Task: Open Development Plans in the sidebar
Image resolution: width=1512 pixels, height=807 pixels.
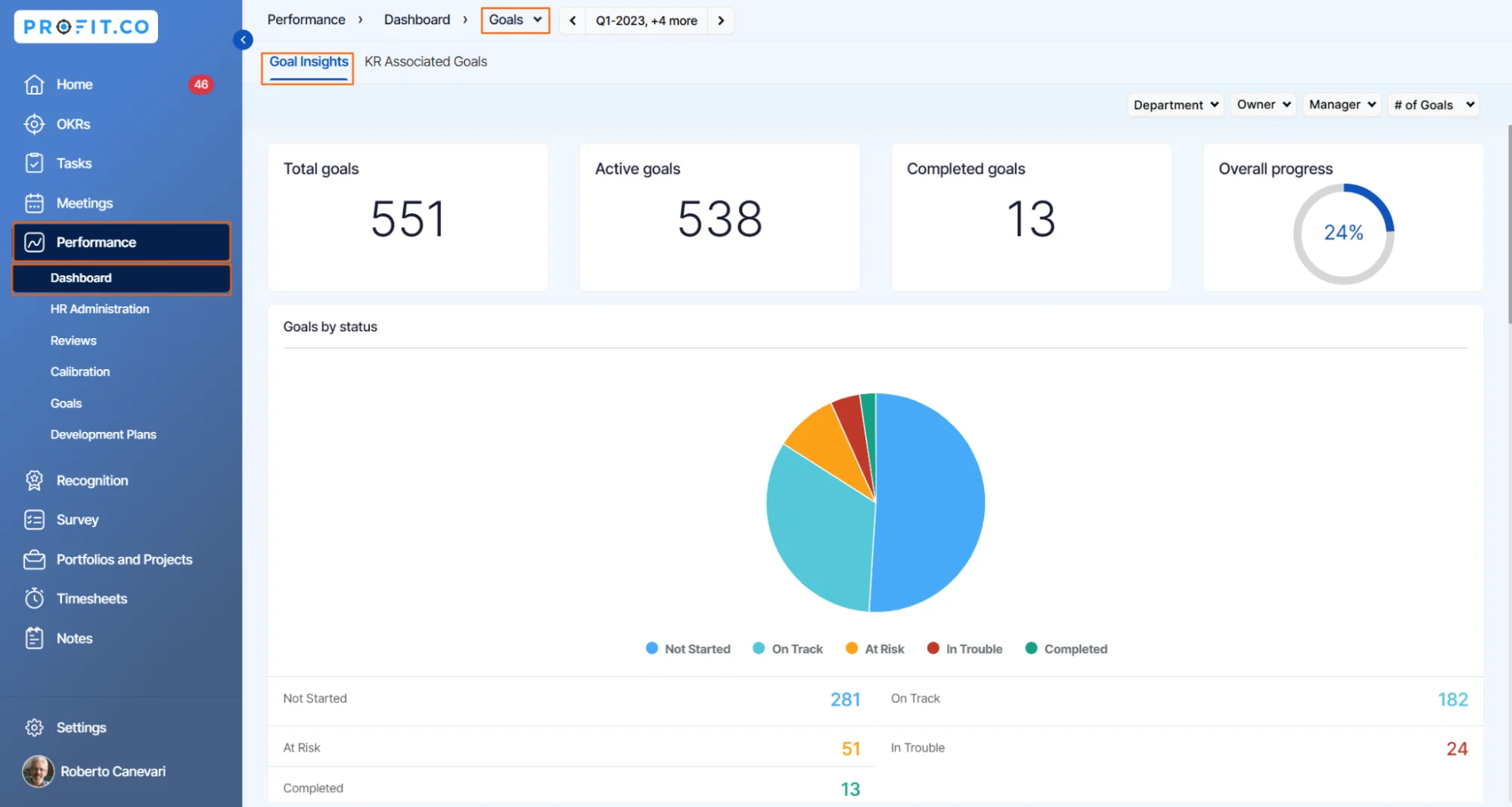Action: click(x=104, y=434)
